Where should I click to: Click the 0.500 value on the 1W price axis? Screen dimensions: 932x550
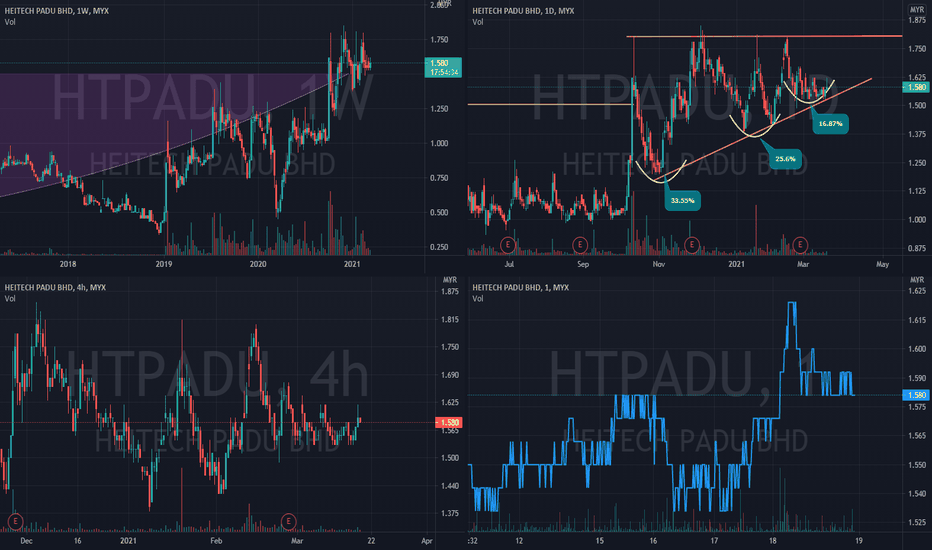click(439, 213)
